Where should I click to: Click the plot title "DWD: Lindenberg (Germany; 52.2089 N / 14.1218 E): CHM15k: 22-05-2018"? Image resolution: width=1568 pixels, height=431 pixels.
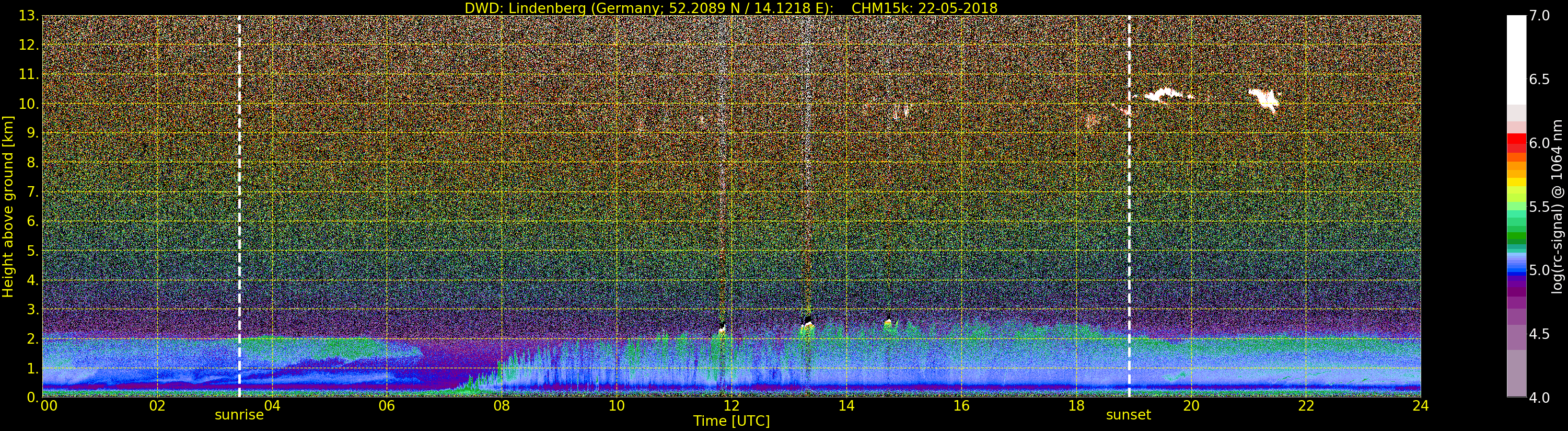click(x=731, y=8)
